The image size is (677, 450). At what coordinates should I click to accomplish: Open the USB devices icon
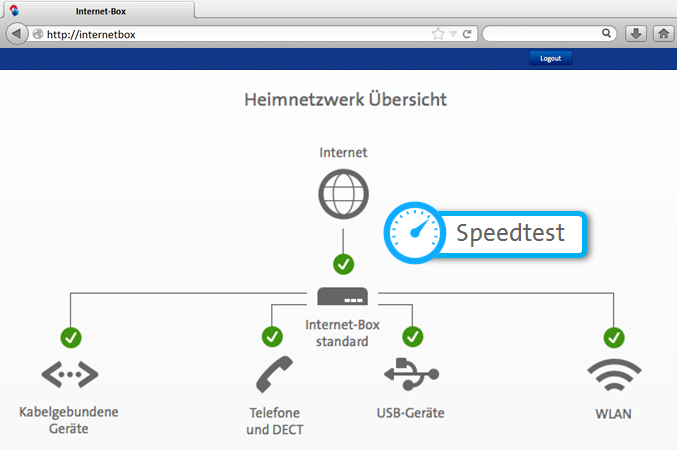pyautogui.click(x=411, y=374)
